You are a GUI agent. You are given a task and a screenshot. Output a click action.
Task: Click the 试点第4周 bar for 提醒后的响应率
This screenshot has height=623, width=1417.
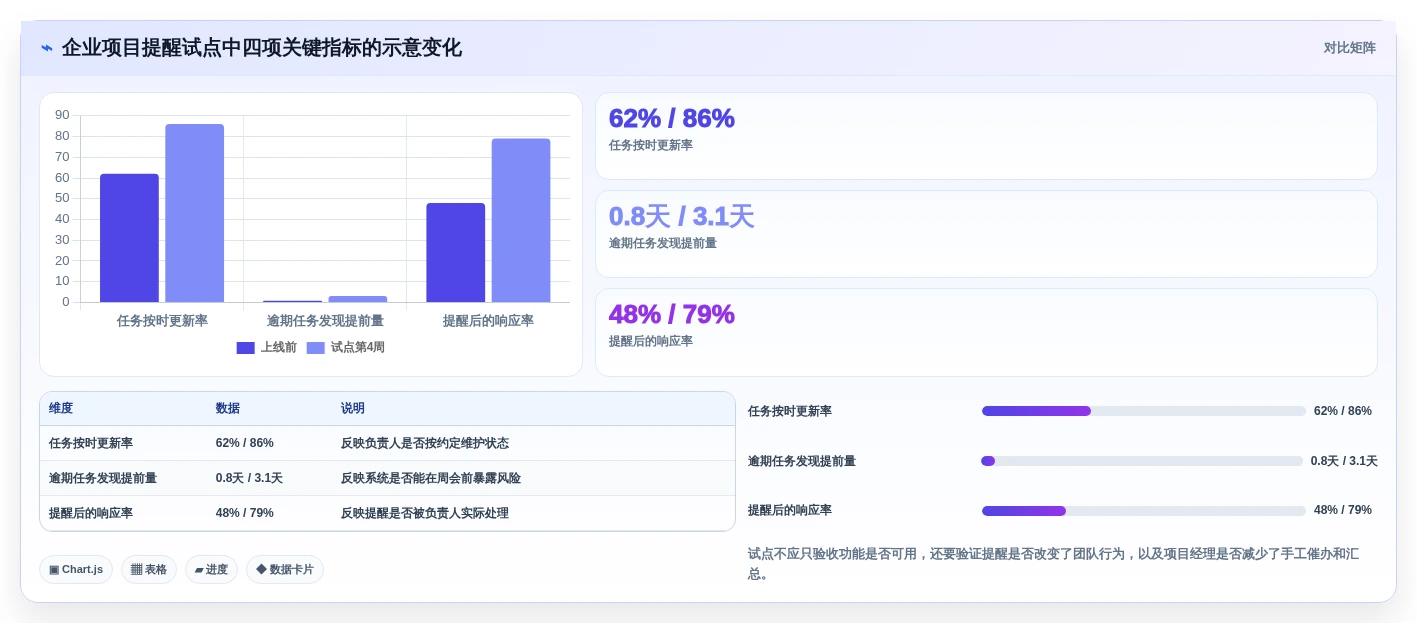click(521, 220)
